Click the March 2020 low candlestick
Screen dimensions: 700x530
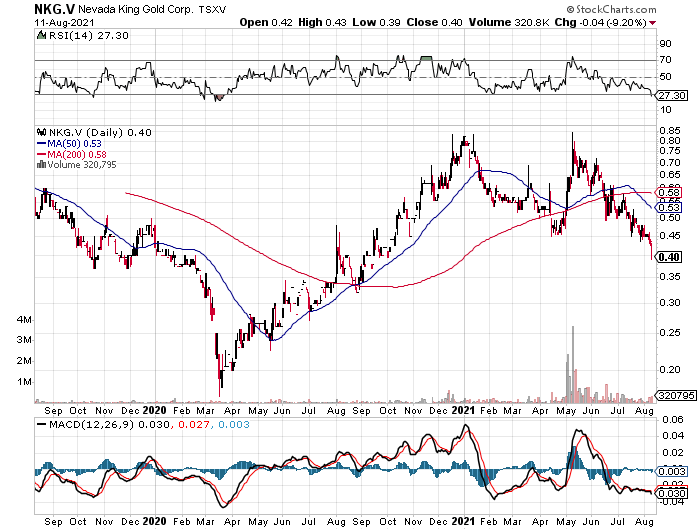coord(220,377)
